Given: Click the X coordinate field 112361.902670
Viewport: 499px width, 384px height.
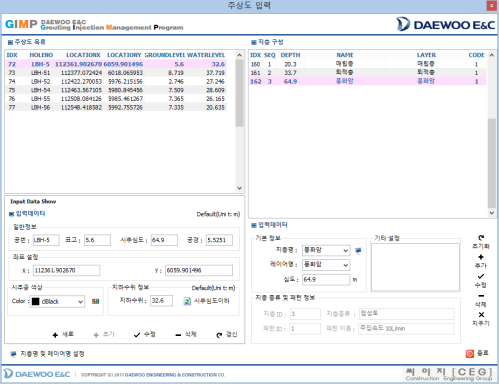Looking at the screenshot, I should [x=66, y=270].
